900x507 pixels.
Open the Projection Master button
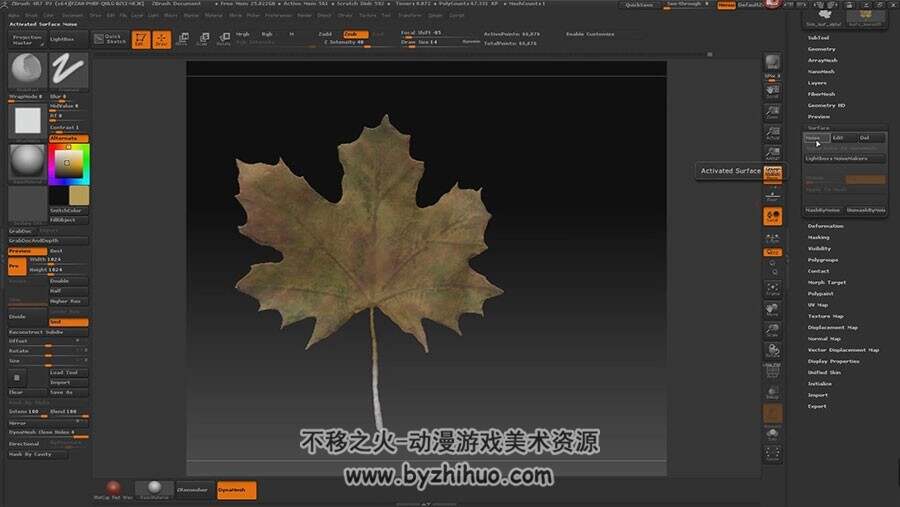[28, 39]
